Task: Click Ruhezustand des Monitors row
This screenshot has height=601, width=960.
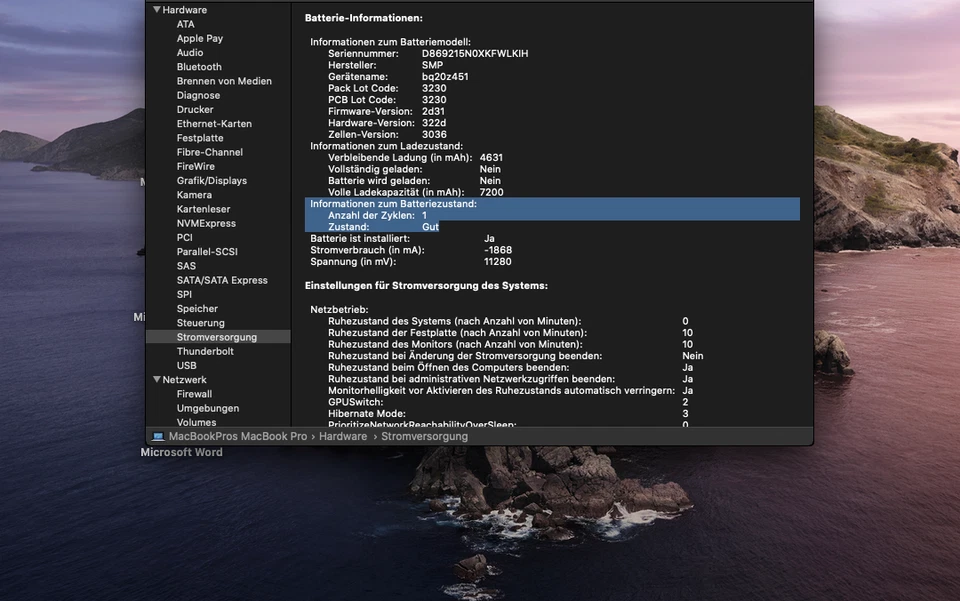Action: pos(510,345)
